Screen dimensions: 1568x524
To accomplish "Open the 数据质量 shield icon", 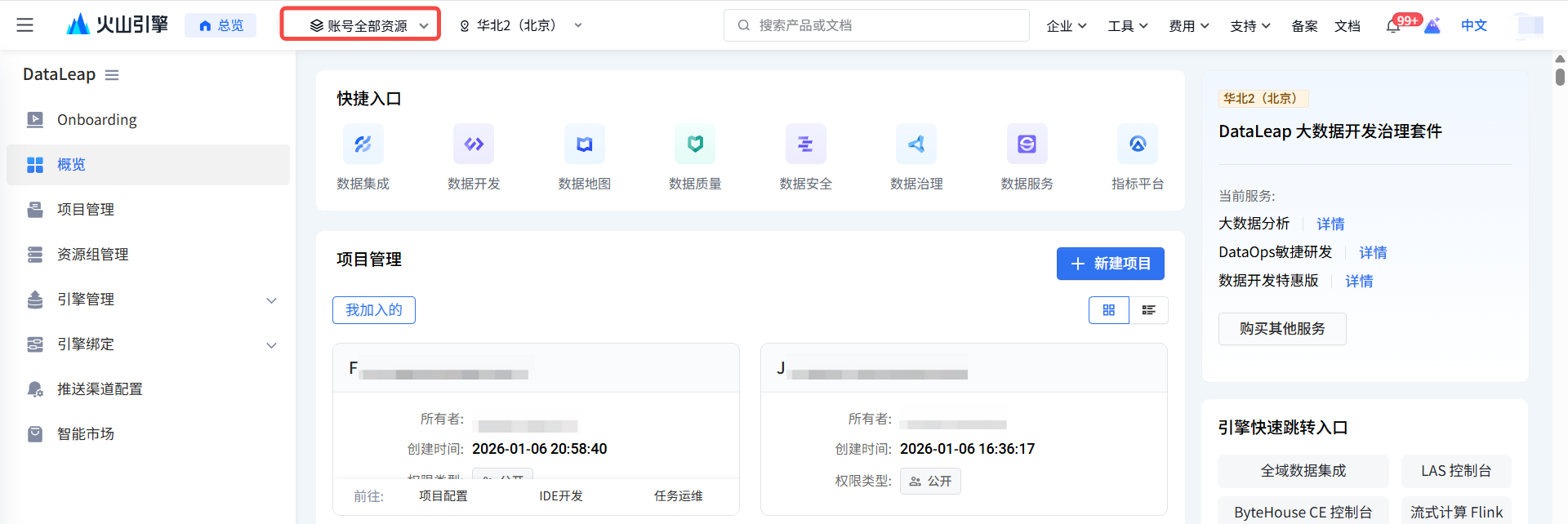I will coord(695,144).
